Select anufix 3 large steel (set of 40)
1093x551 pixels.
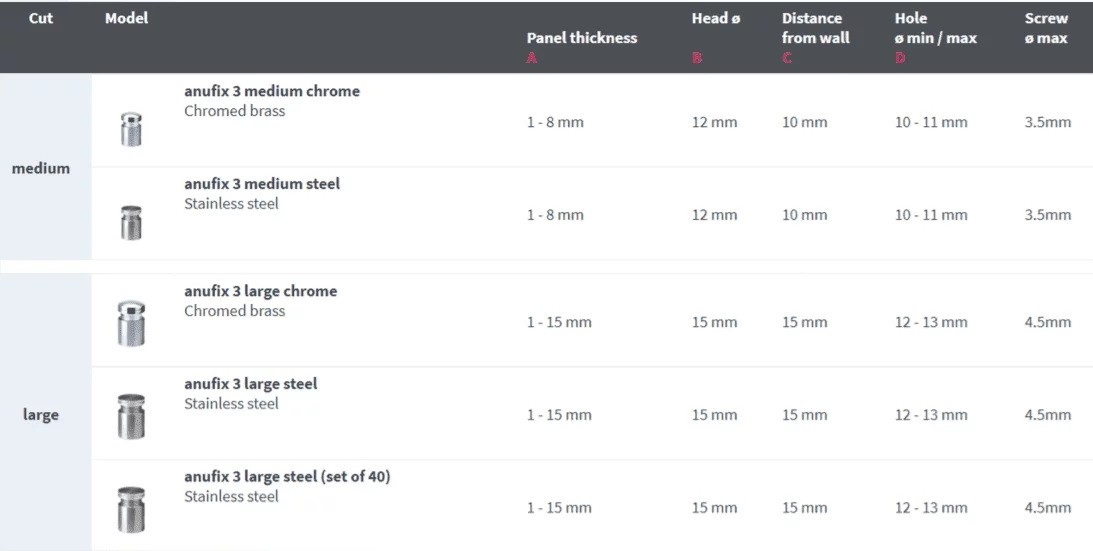pos(287,476)
